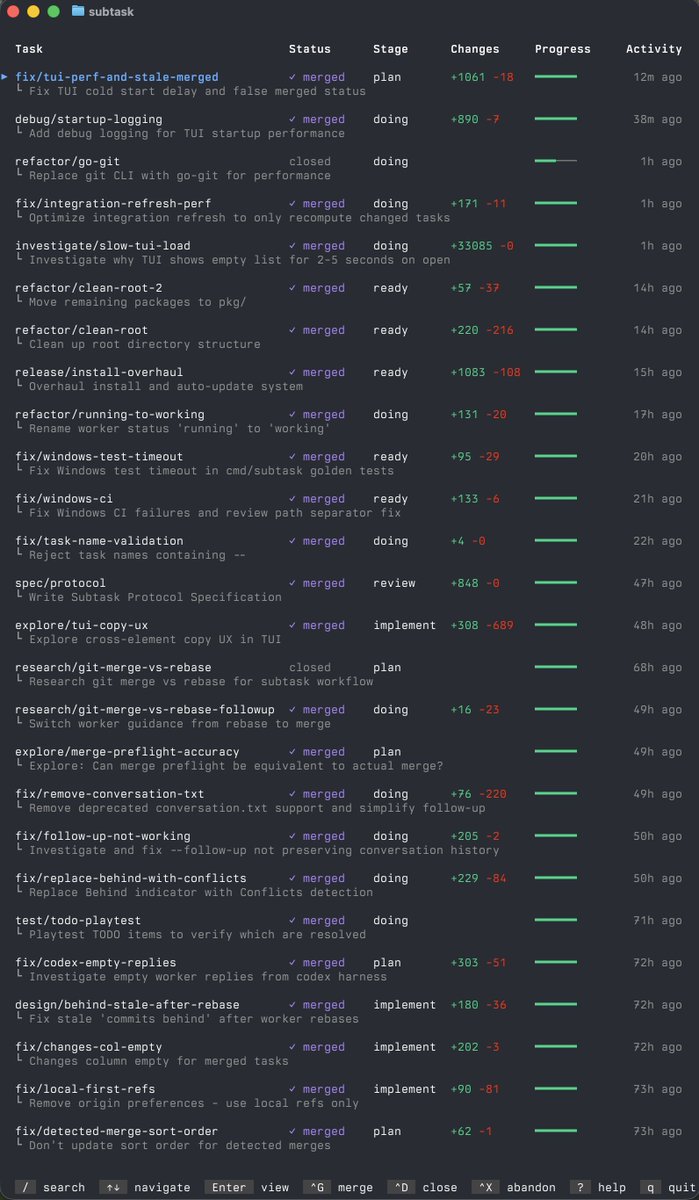699x1200 pixels.
Task: Click the ^D close shortcut
Action: pos(422,1187)
